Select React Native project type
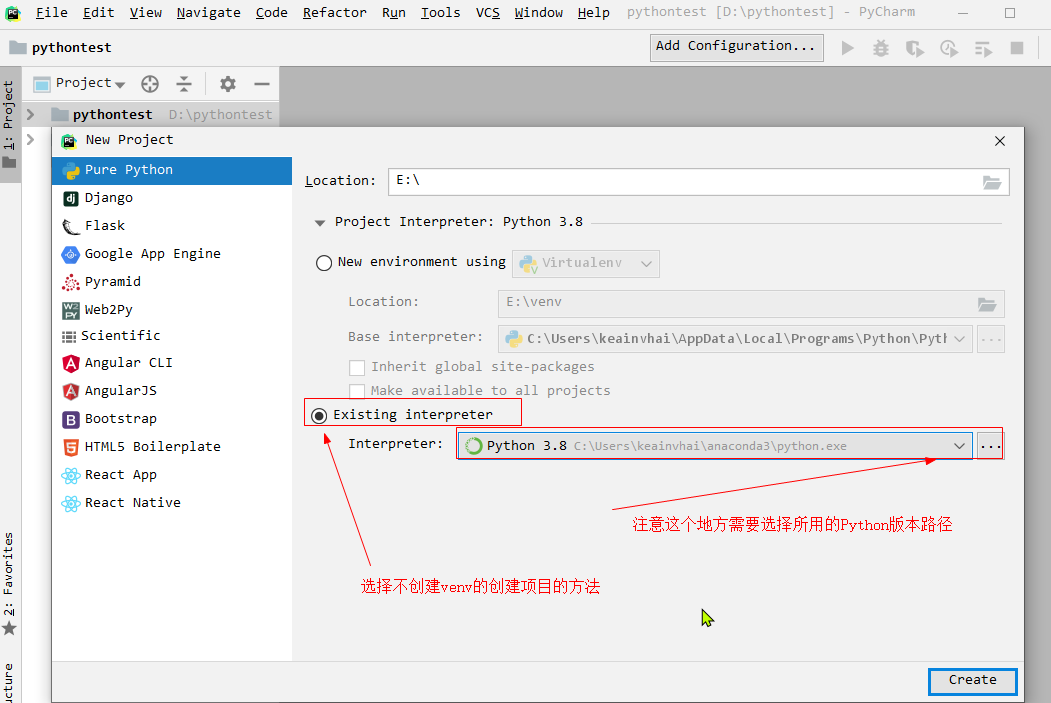This screenshot has width=1051, height=703. 172,503
